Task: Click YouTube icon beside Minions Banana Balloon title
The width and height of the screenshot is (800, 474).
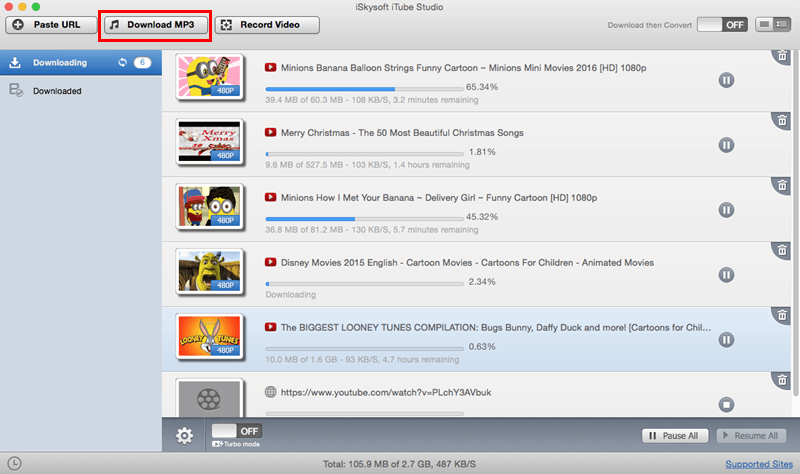Action: coord(270,67)
